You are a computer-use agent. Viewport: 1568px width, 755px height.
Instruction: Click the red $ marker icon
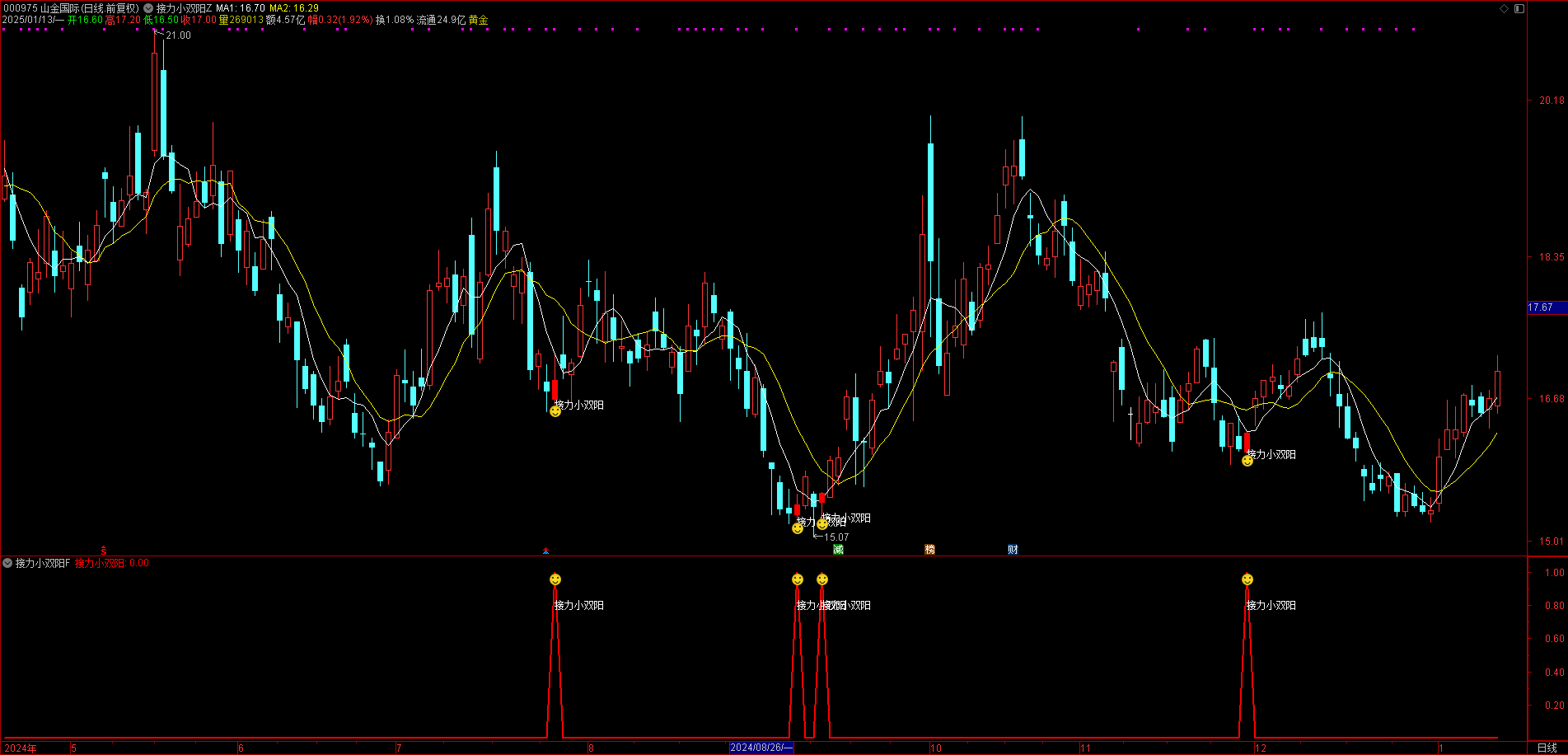104,550
